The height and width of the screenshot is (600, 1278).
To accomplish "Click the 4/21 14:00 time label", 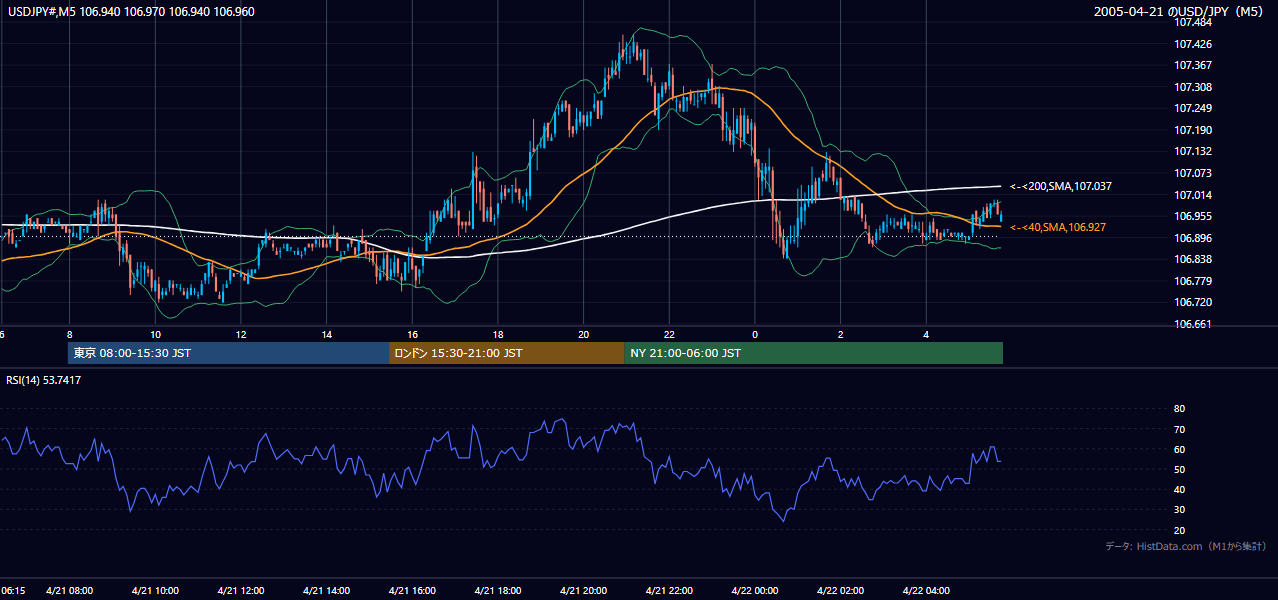I will 326,591.
